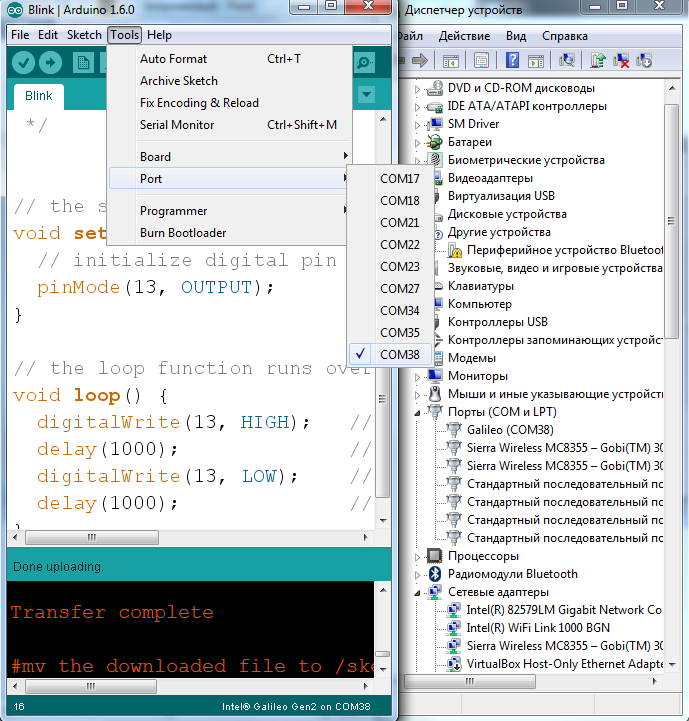The height and width of the screenshot is (721, 689).
Task: Click code editor horizontal scrollbar thumb
Action: (x=92, y=537)
